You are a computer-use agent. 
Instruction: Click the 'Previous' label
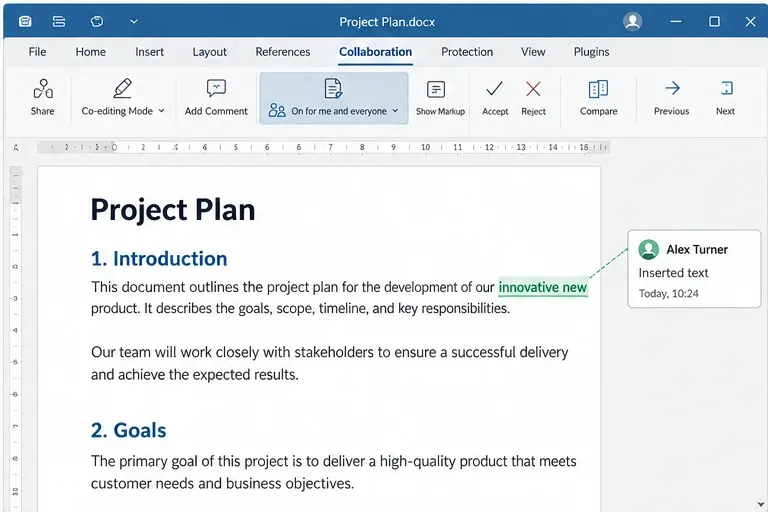click(672, 111)
